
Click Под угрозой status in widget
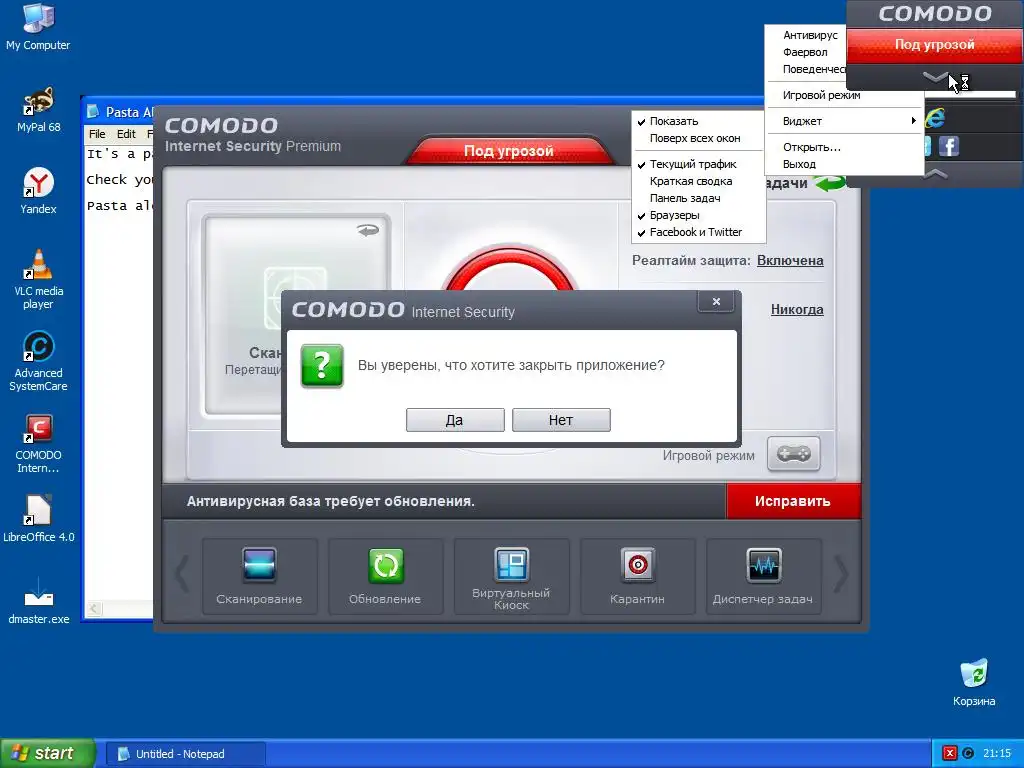click(935, 44)
